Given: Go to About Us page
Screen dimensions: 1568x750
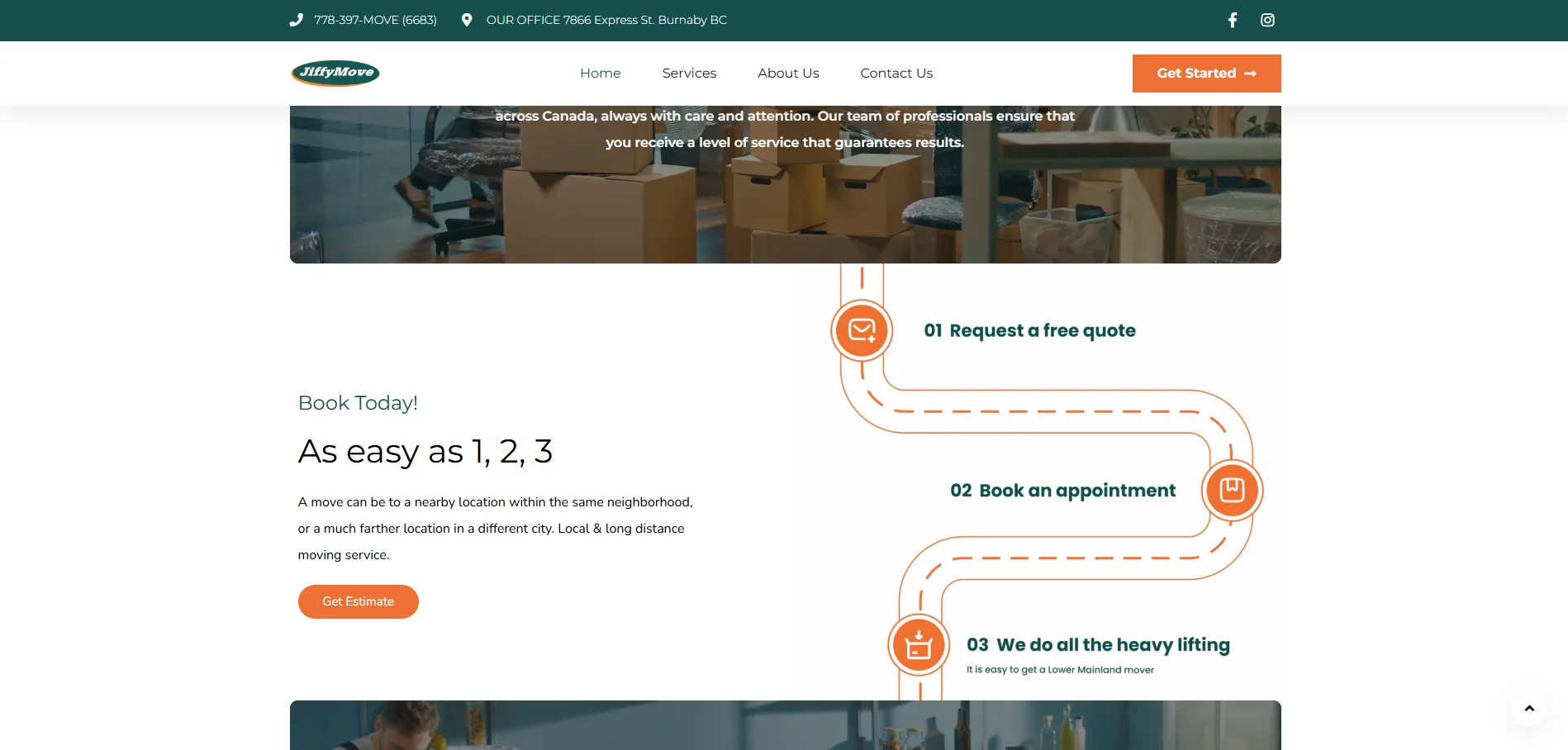Looking at the screenshot, I should click(x=788, y=73).
